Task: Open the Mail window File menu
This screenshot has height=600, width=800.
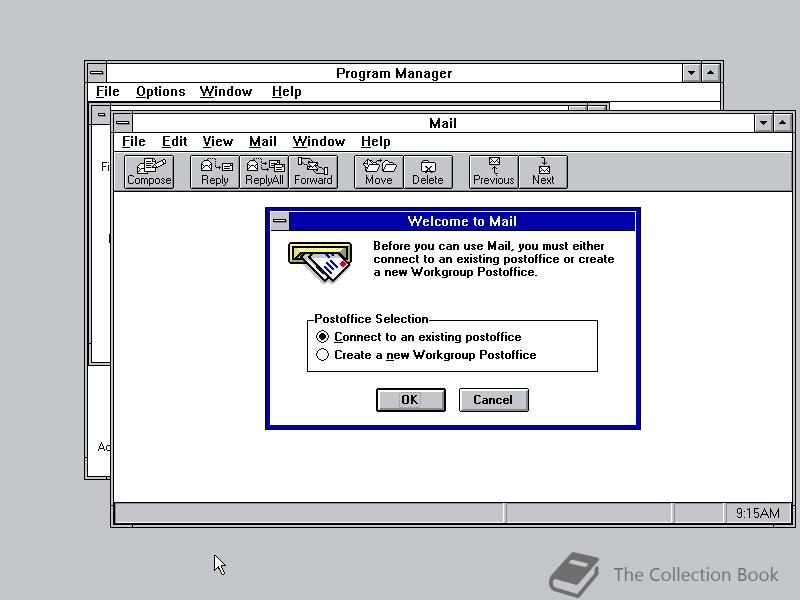Action: click(x=134, y=141)
